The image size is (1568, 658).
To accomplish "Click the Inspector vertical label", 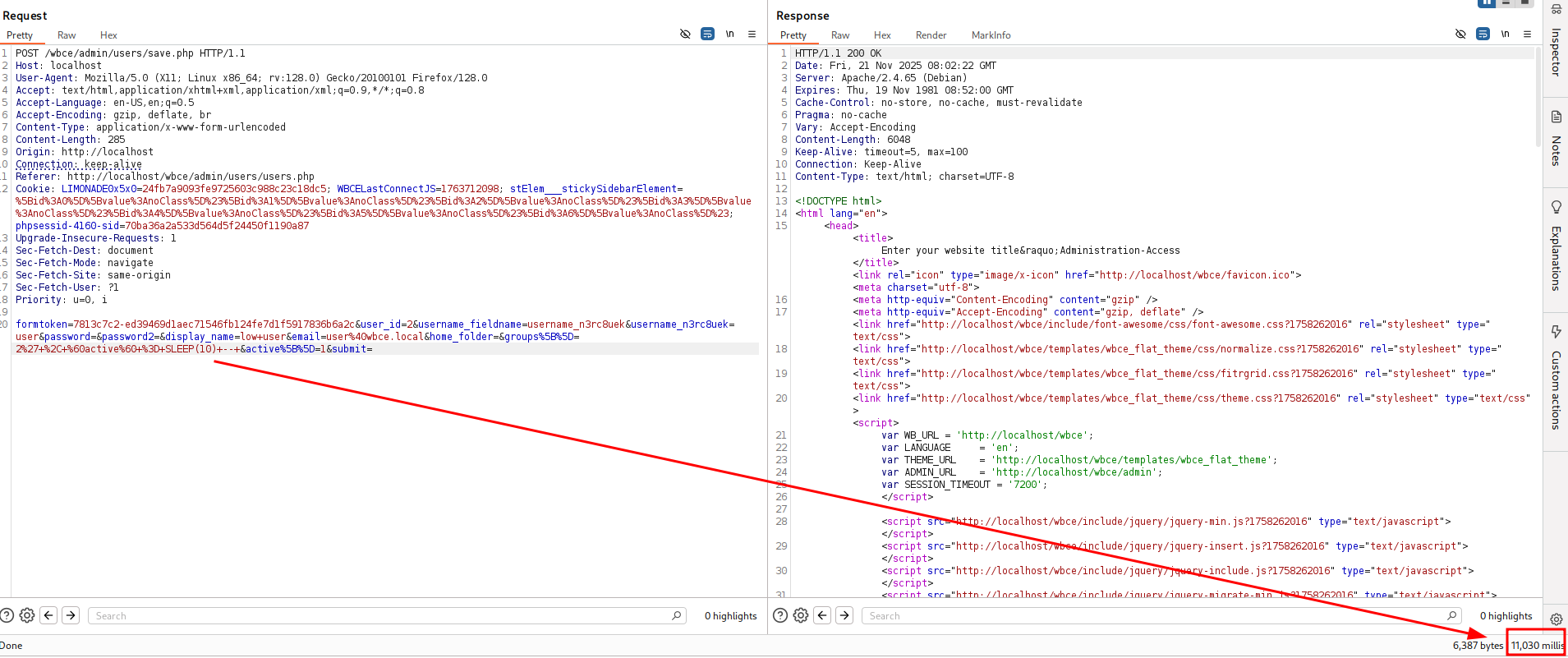I will click(x=1556, y=52).
